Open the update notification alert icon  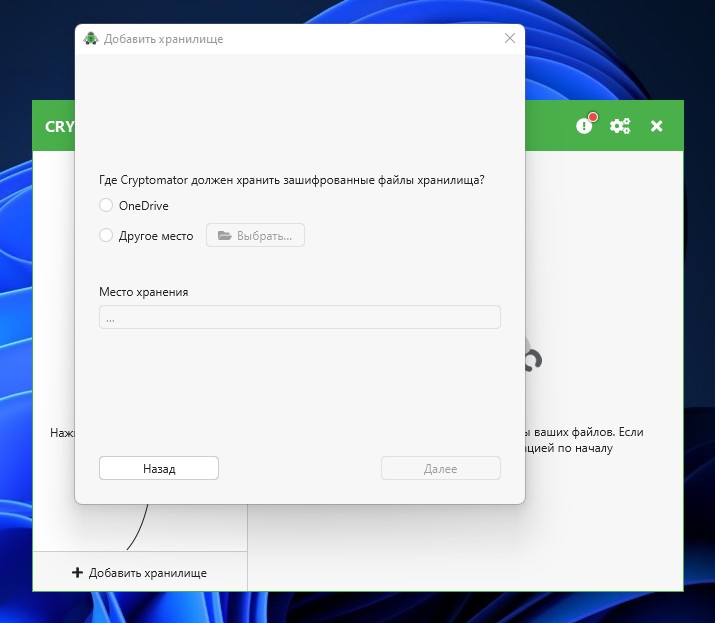[585, 125]
